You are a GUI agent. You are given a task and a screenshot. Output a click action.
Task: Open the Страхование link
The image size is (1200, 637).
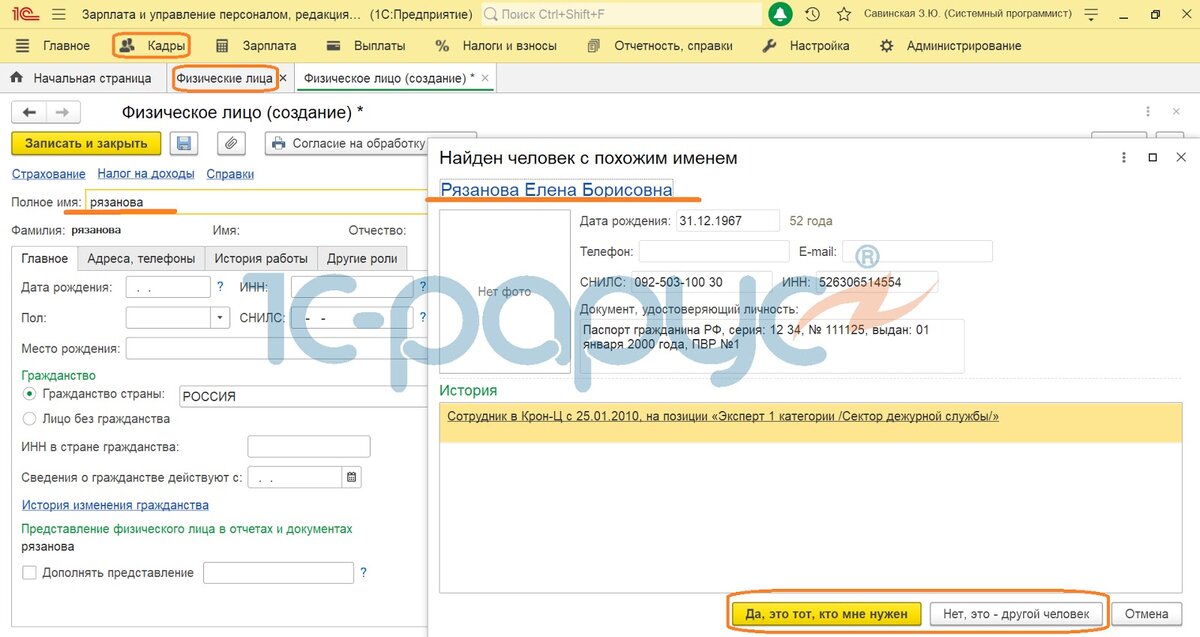click(48, 174)
